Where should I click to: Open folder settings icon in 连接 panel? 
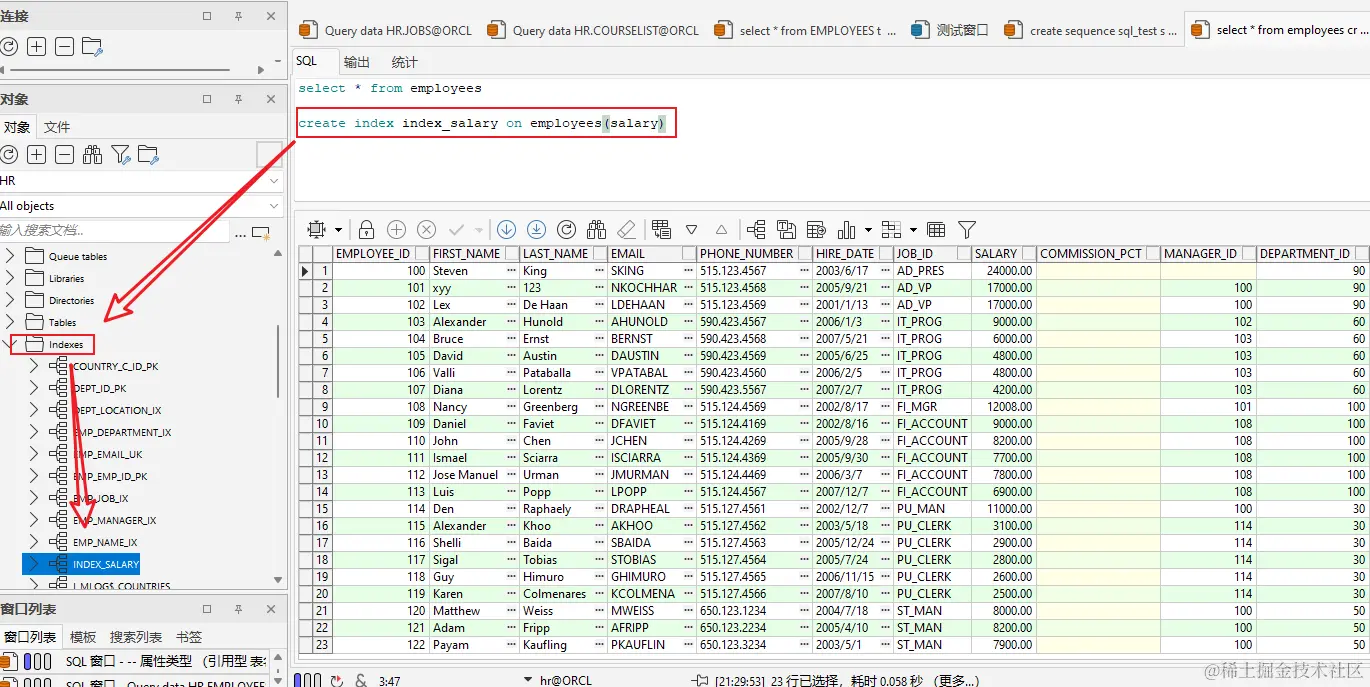93,47
